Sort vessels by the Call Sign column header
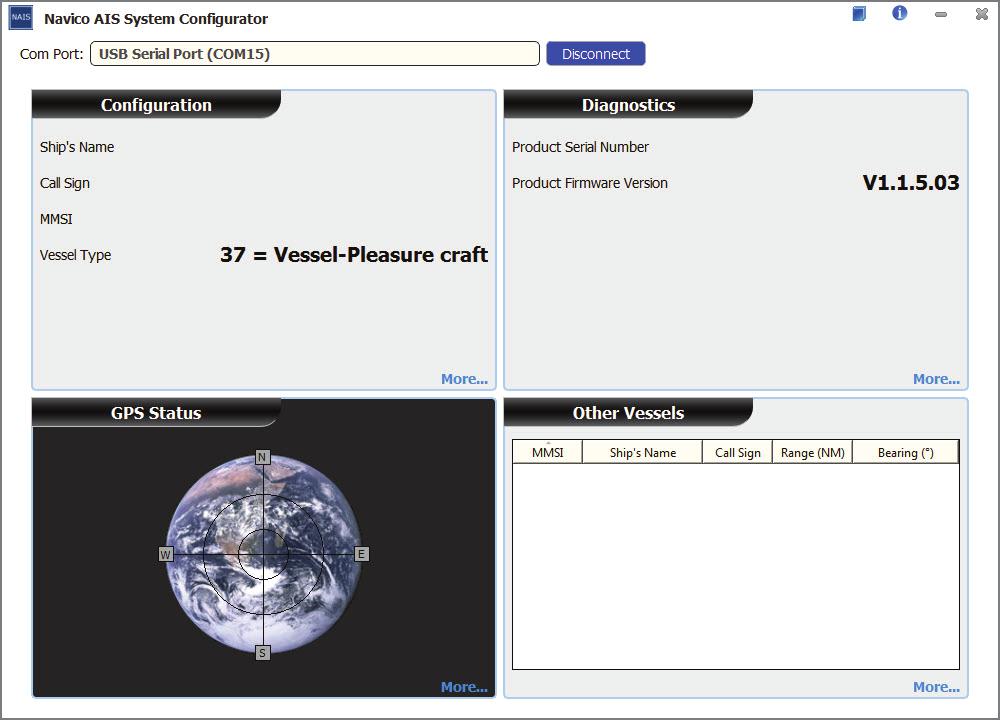 737,452
